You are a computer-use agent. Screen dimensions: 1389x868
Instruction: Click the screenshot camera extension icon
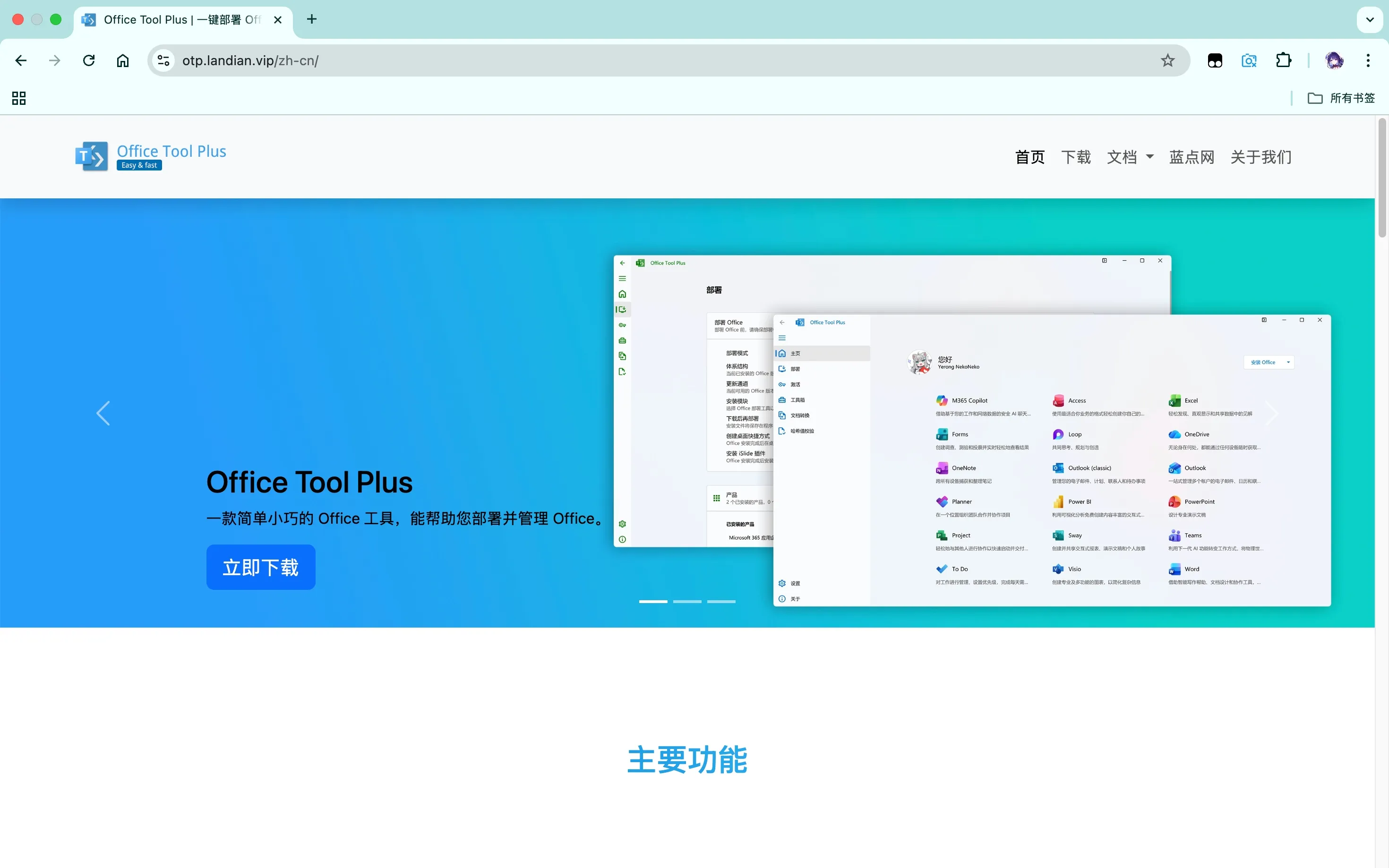pos(1249,61)
